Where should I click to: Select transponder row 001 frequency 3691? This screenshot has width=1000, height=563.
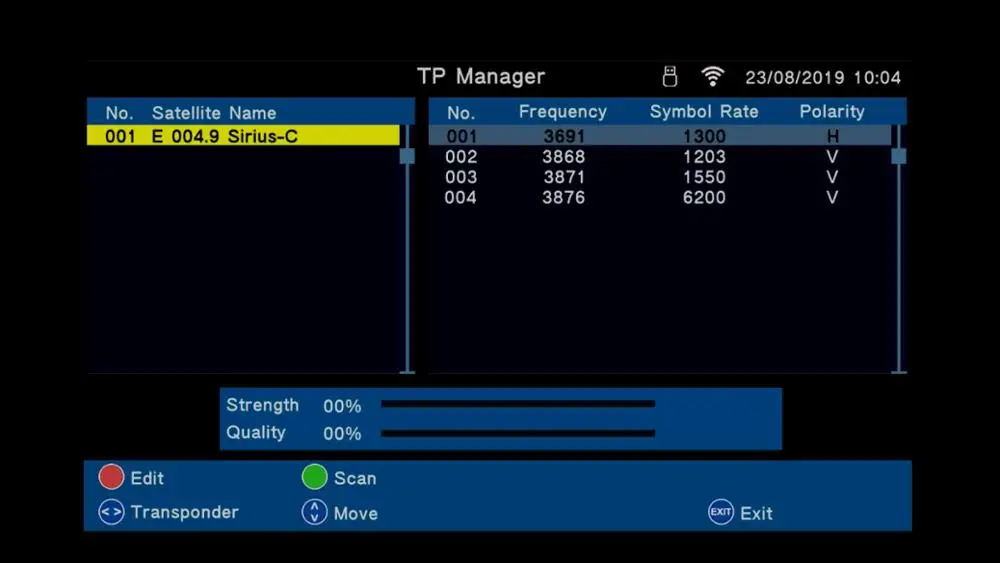coord(660,136)
